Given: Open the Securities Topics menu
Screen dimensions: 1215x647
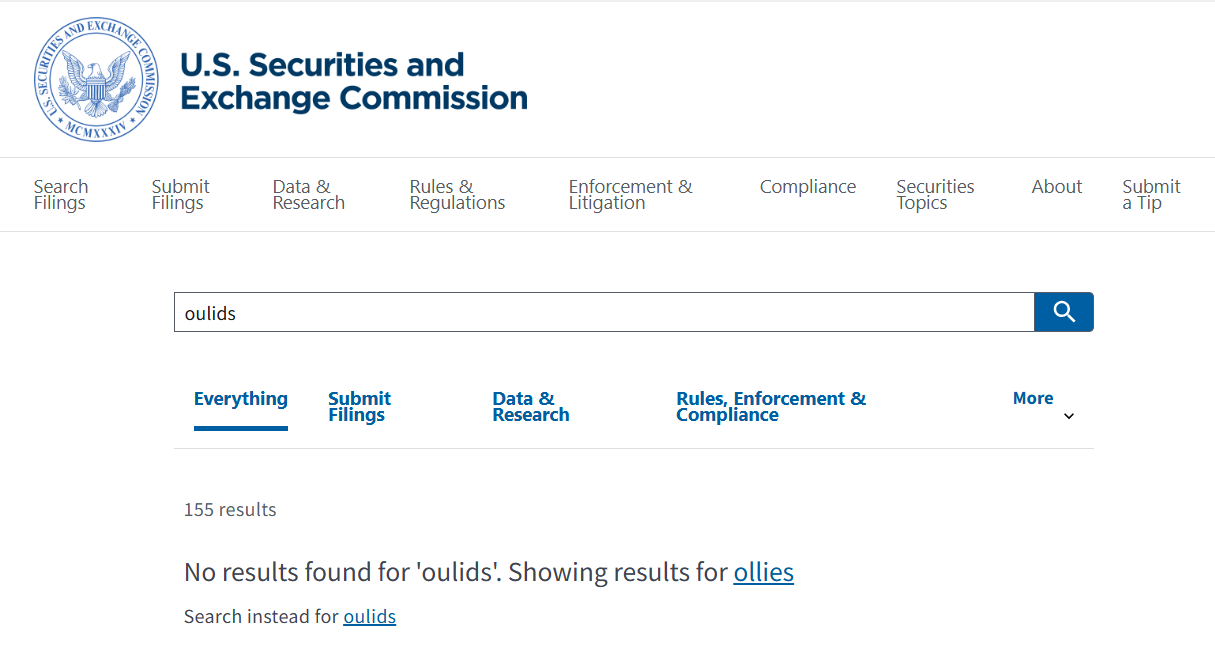Looking at the screenshot, I should pyautogui.click(x=935, y=195).
